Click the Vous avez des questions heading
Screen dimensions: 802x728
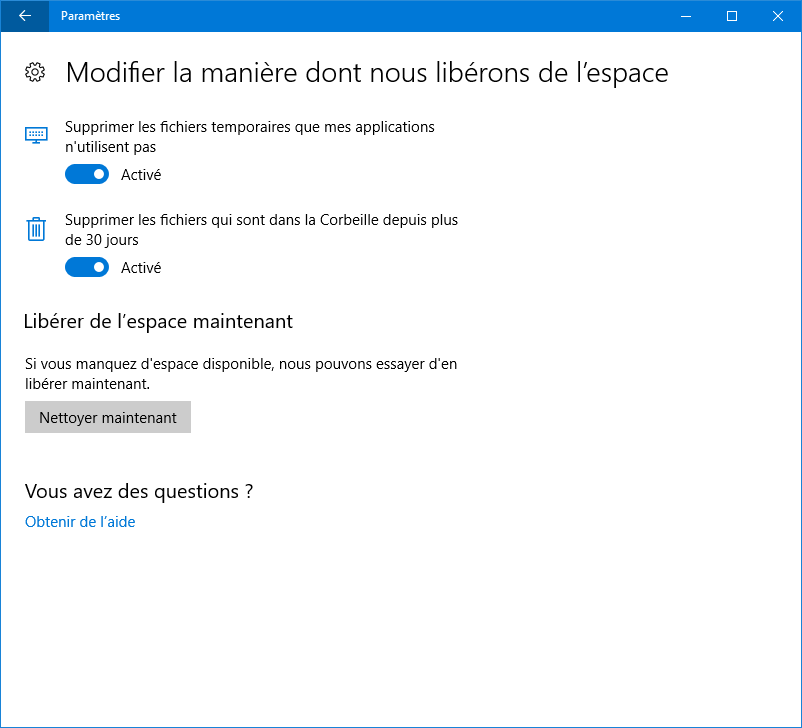(x=139, y=492)
